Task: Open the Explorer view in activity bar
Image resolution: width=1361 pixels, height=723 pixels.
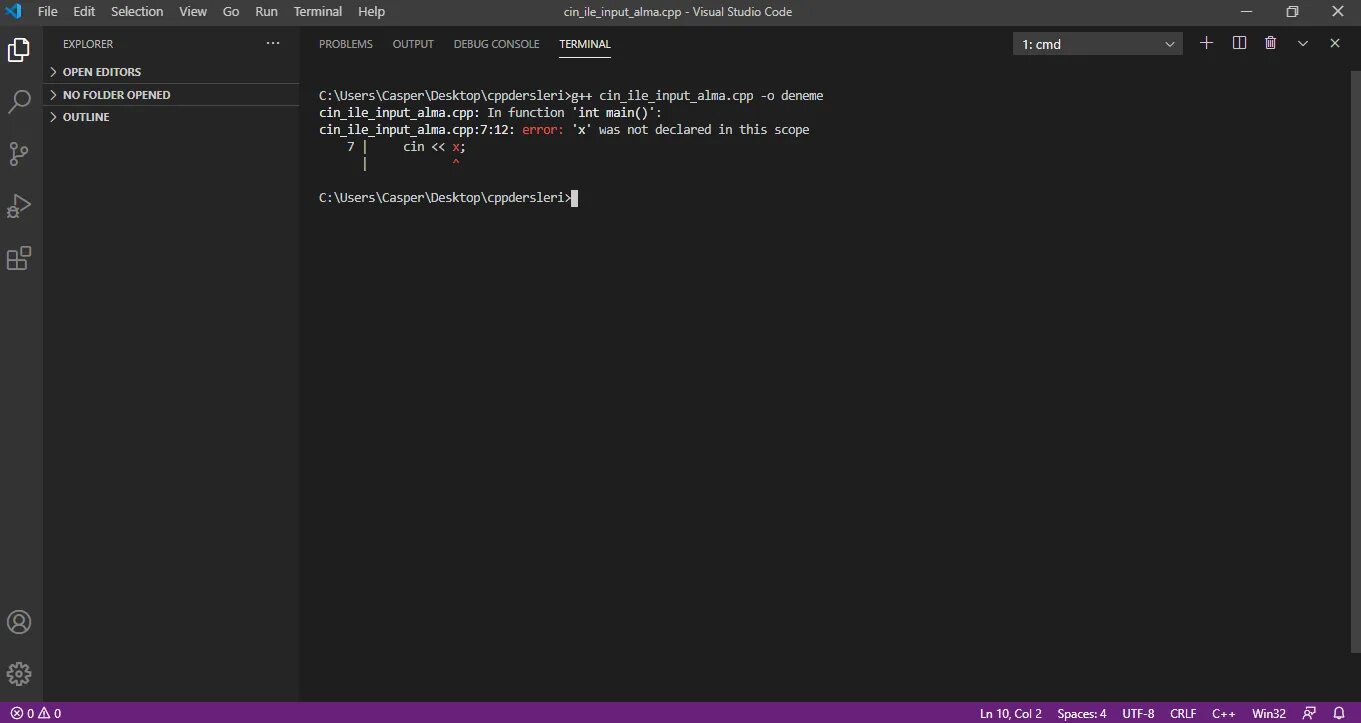Action: point(19,50)
